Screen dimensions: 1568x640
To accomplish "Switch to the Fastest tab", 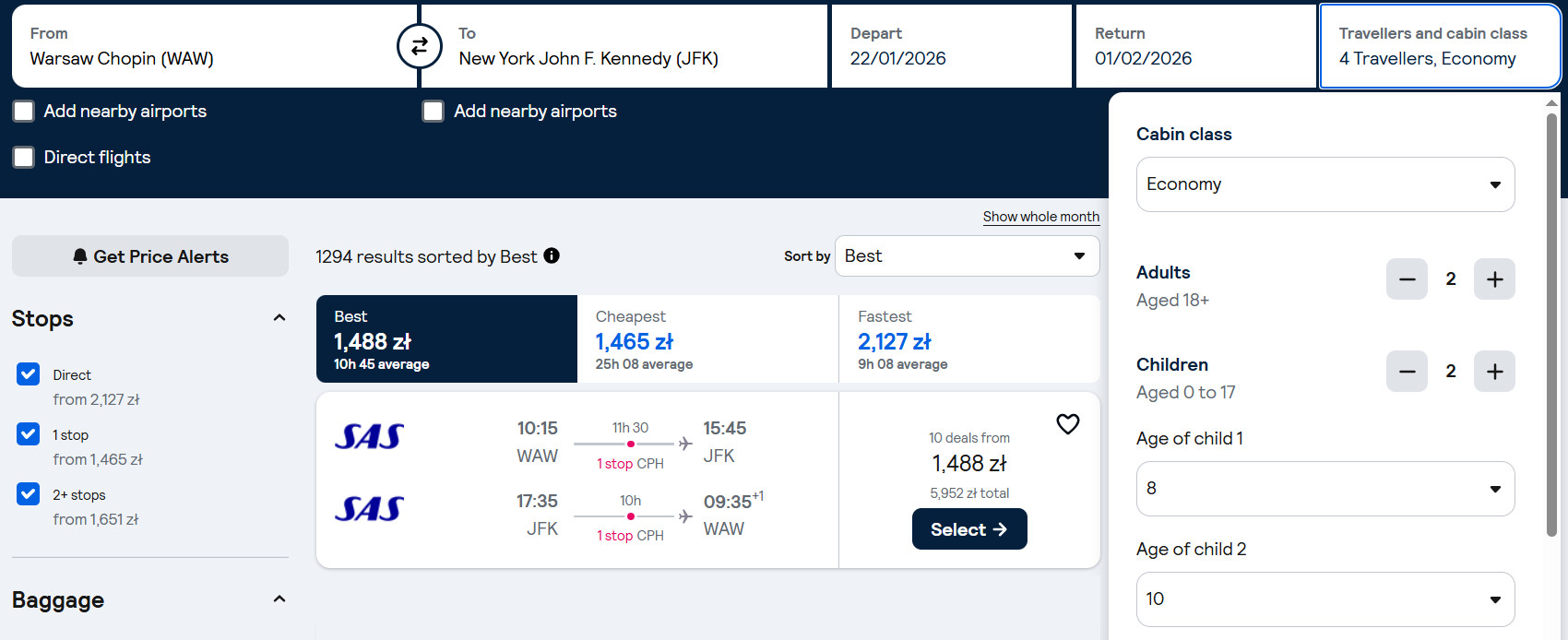I will (x=968, y=339).
